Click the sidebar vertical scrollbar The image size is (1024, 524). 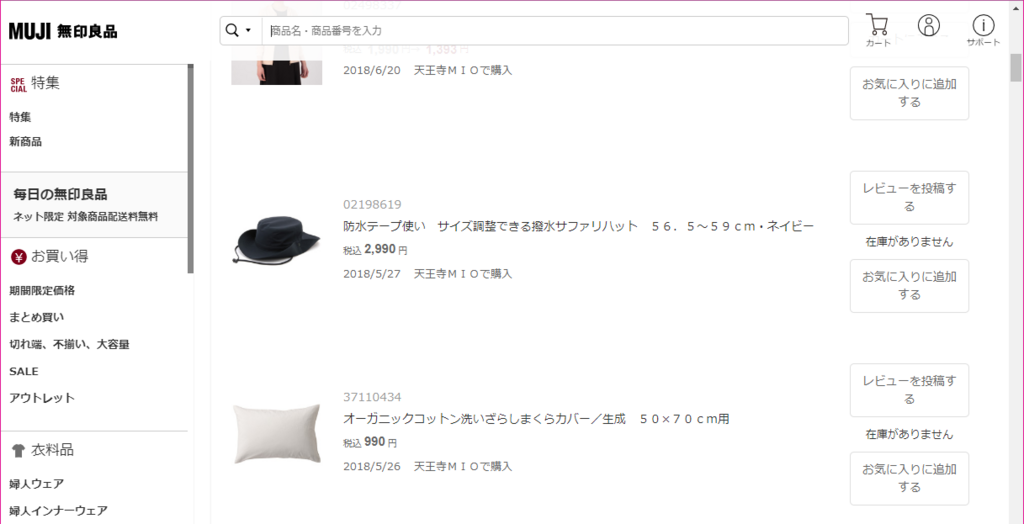[191, 168]
